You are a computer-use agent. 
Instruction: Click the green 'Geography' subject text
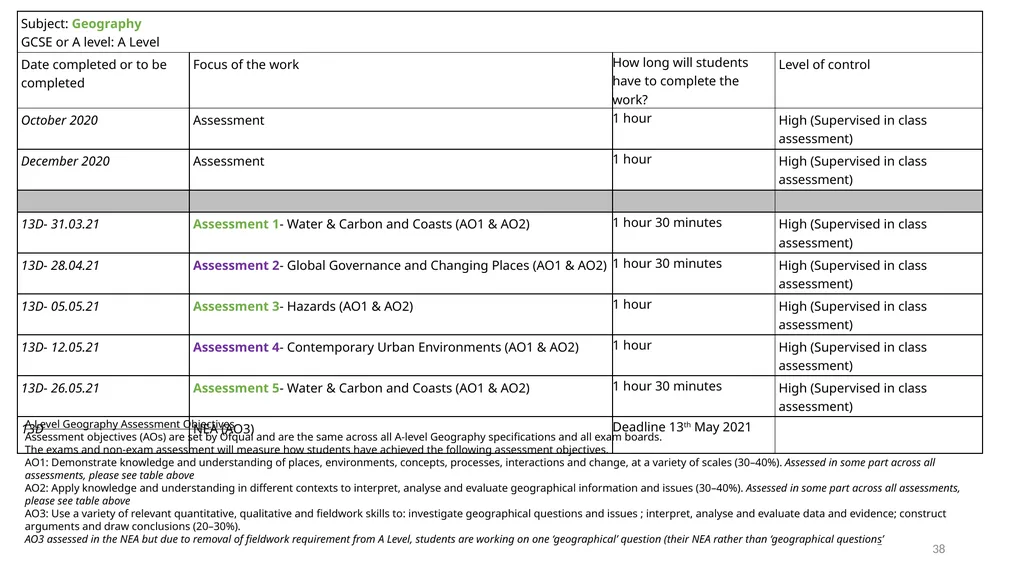point(106,24)
